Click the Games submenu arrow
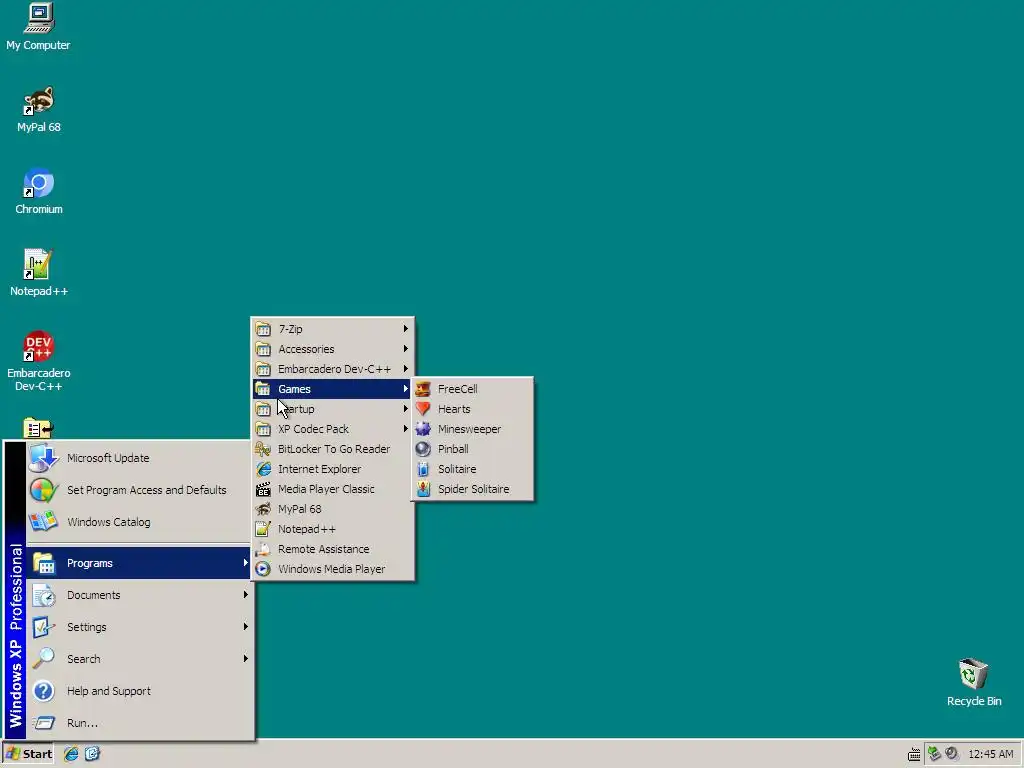The width and height of the screenshot is (1024, 768). [406, 389]
